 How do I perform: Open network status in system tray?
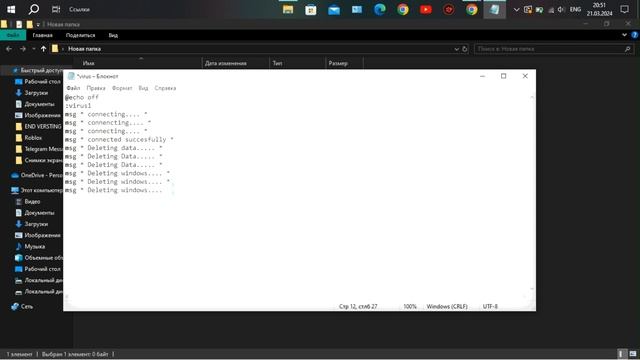(551, 9)
